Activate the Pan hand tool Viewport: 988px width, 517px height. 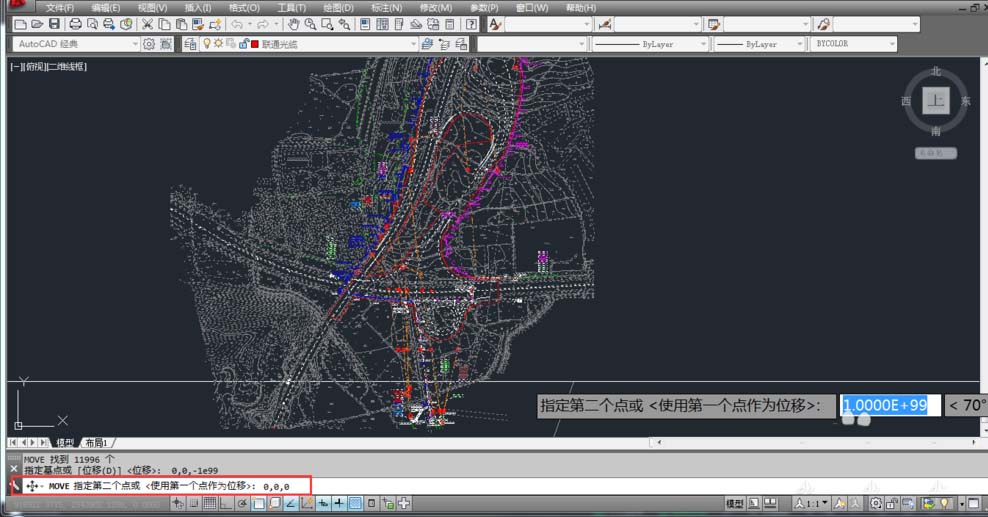tap(294, 24)
